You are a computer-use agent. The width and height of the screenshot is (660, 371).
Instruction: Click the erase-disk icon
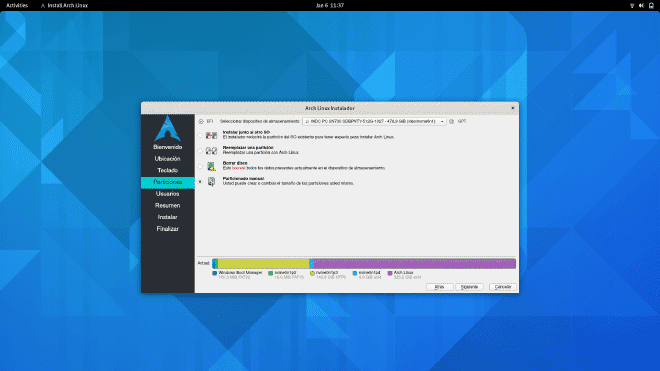[211, 166]
